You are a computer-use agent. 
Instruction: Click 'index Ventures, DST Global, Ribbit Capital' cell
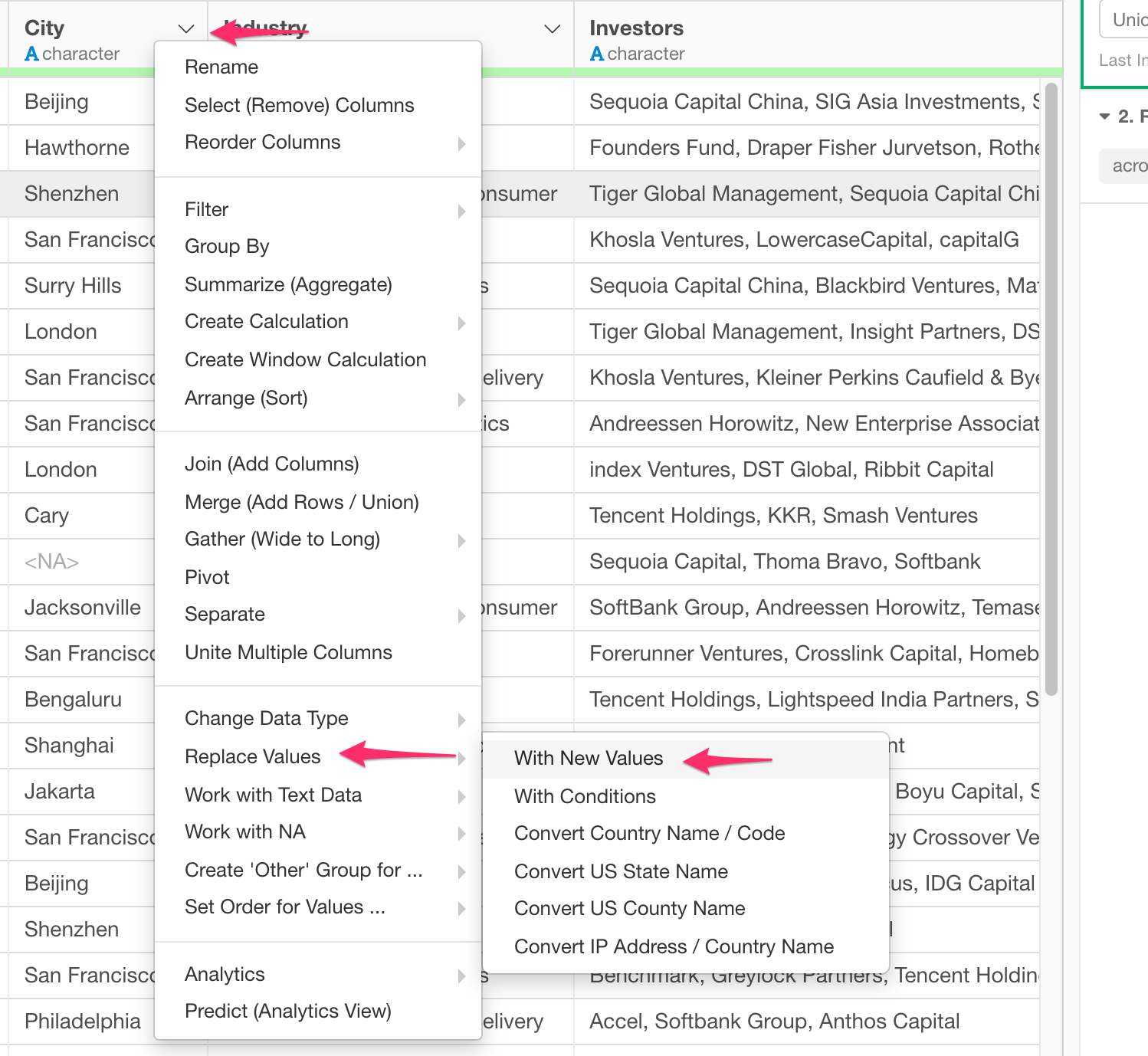pos(807,470)
